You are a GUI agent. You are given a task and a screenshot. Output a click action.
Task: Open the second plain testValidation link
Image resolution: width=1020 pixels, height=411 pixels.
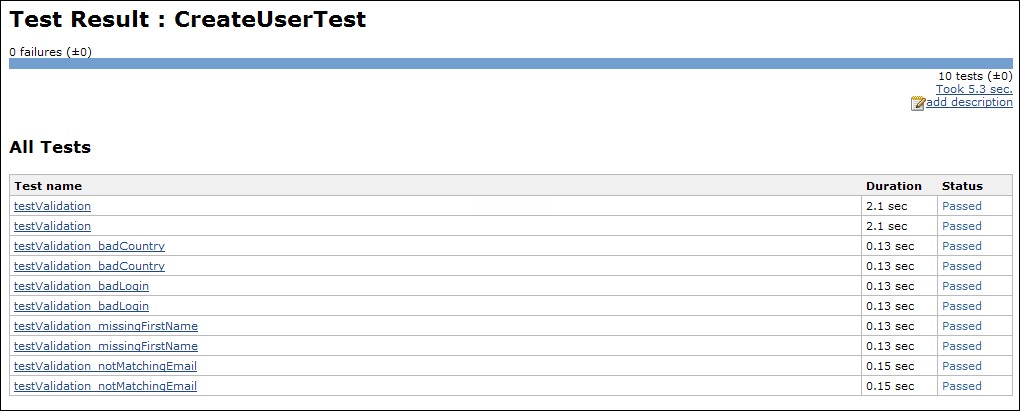(x=52, y=226)
